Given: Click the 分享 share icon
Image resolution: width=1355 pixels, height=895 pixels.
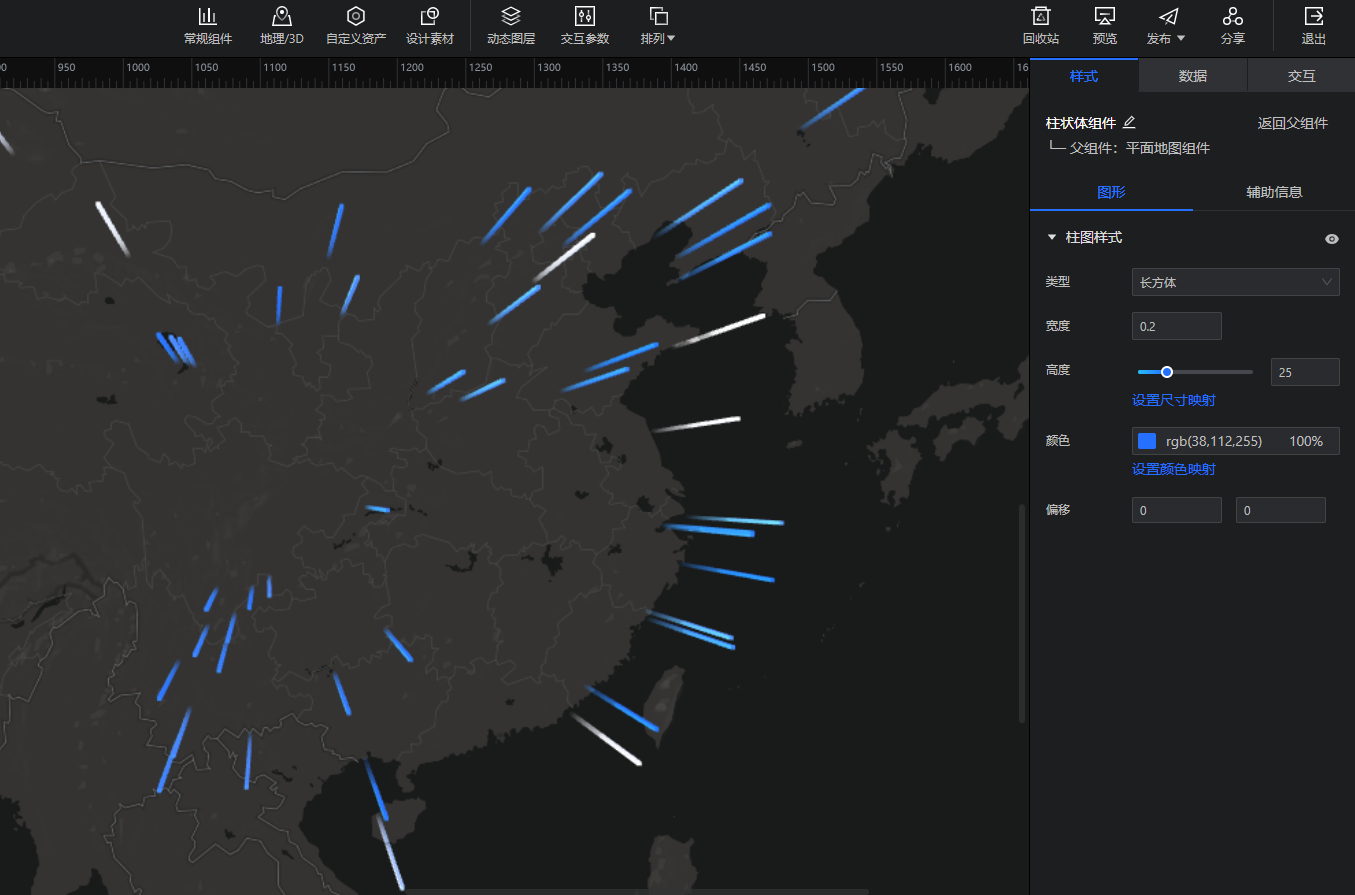Looking at the screenshot, I should tap(1232, 17).
